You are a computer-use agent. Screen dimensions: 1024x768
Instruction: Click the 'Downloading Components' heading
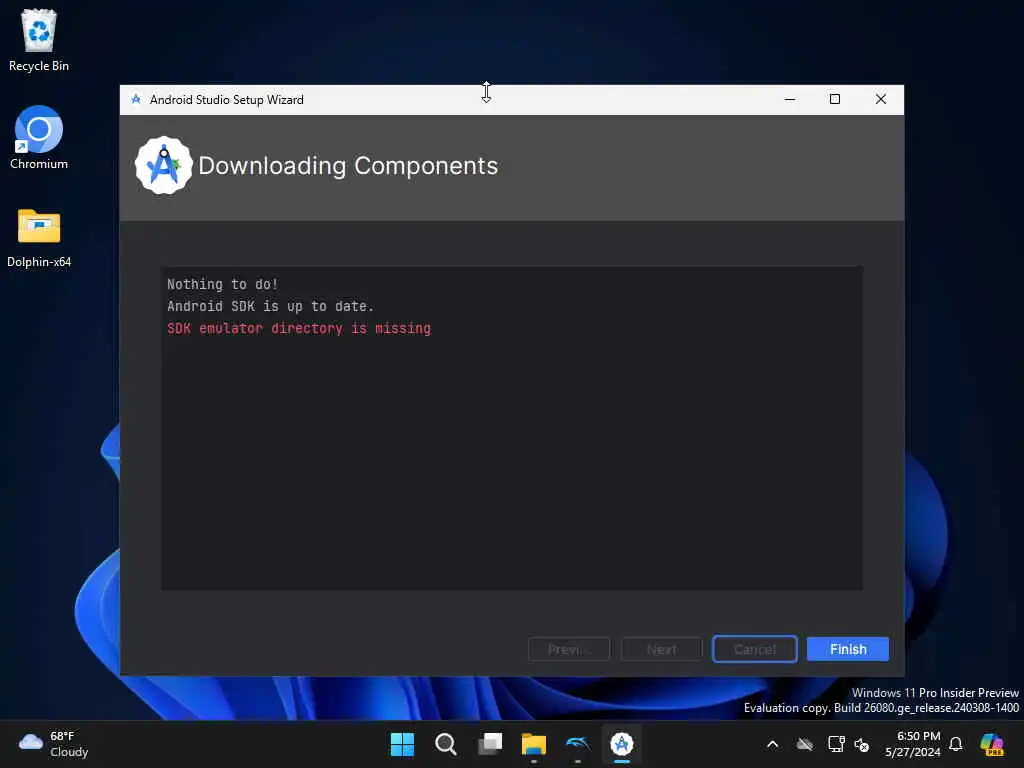pos(347,166)
